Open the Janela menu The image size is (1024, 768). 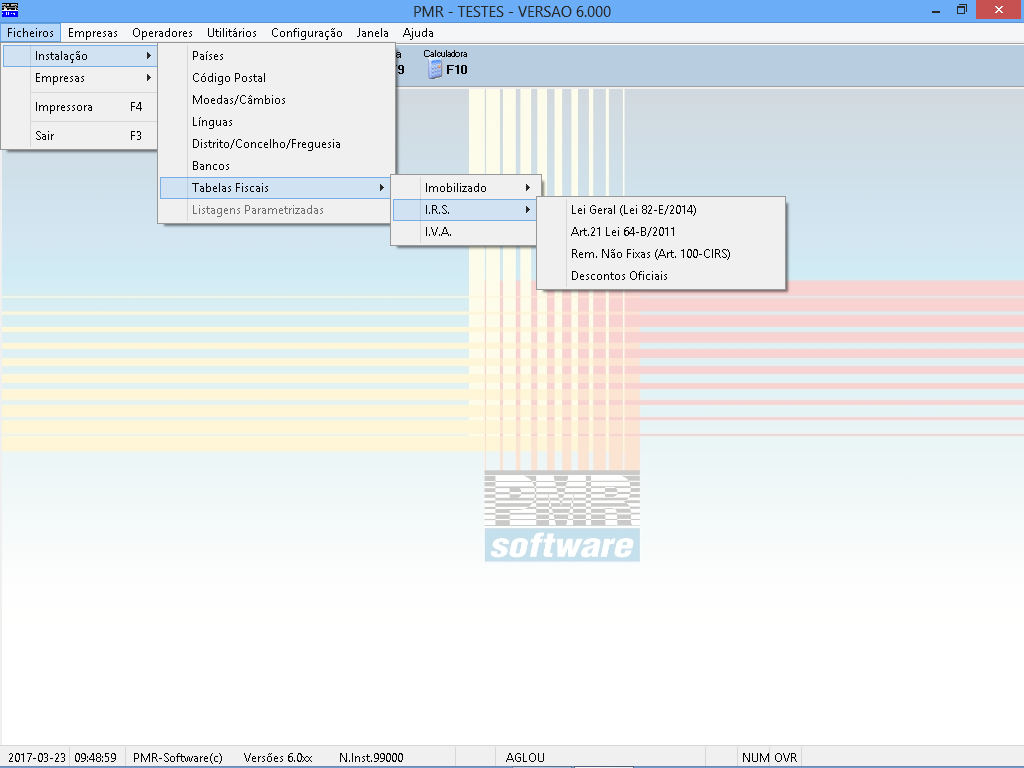[373, 33]
